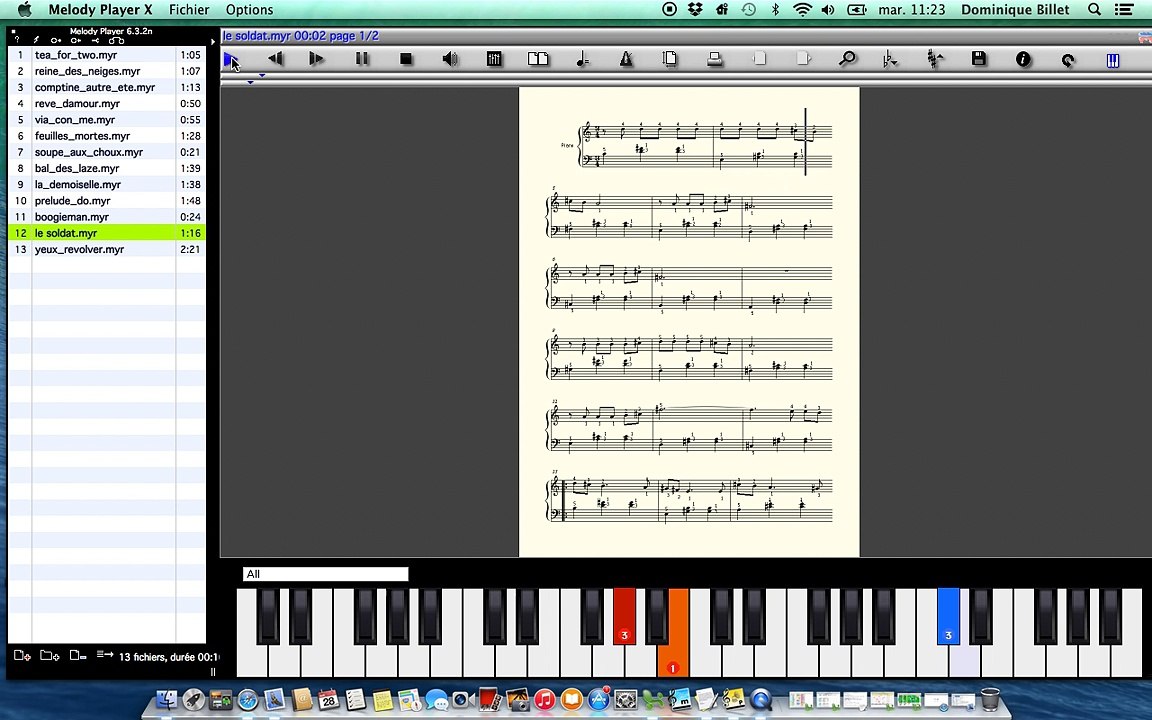Go to previous page icon
Viewport: 1152px width, 720px height.
pos(759,59)
